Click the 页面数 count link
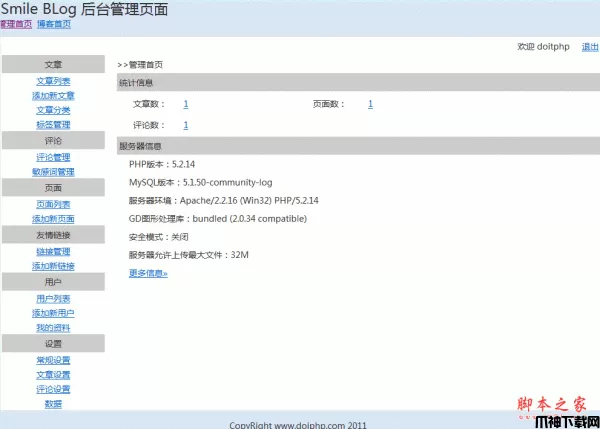The image size is (600, 429). pyautogui.click(x=370, y=104)
